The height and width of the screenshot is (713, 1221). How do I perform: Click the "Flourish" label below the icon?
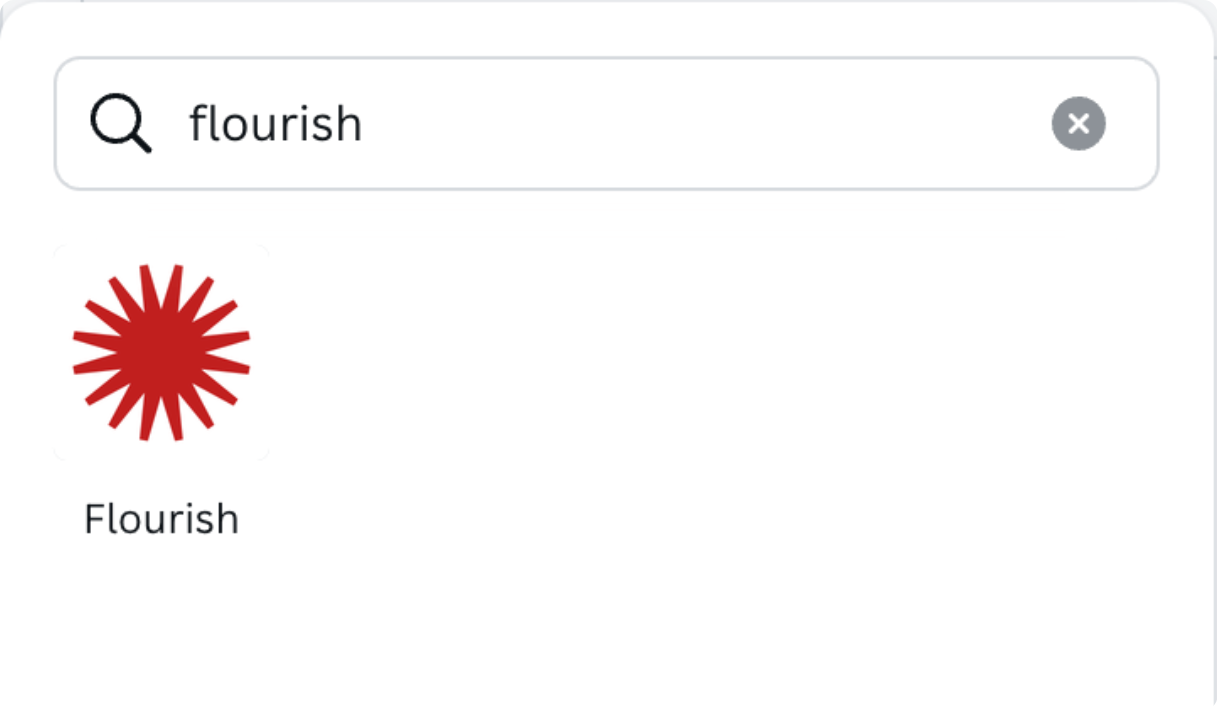(161, 520)
